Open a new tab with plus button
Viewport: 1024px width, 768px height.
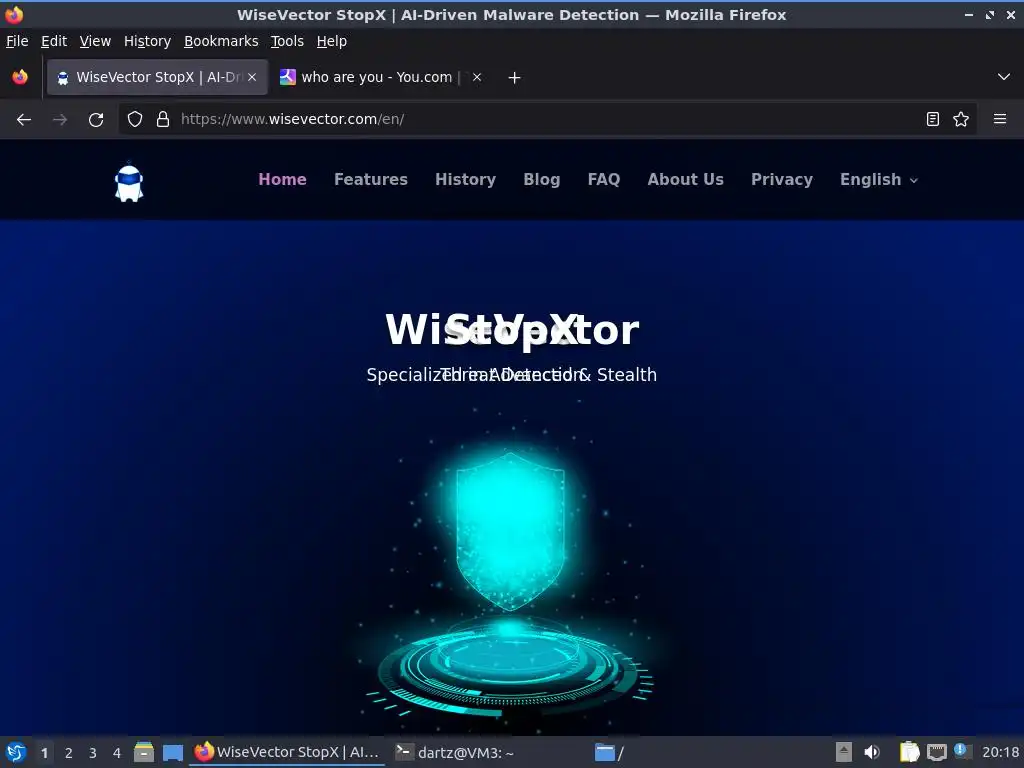515,78
